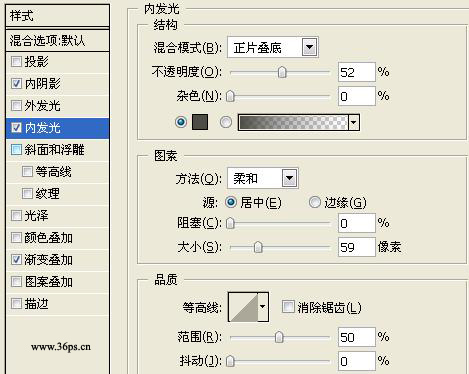The width and height of the screenshot is (469, 374).
Task: Click the 杂色 noise slider handle
Action: coord(230,96)
